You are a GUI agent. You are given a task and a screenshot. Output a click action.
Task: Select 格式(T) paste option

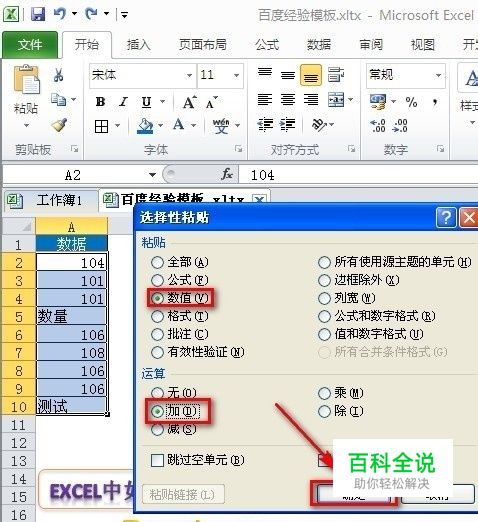tap(180, 316)
